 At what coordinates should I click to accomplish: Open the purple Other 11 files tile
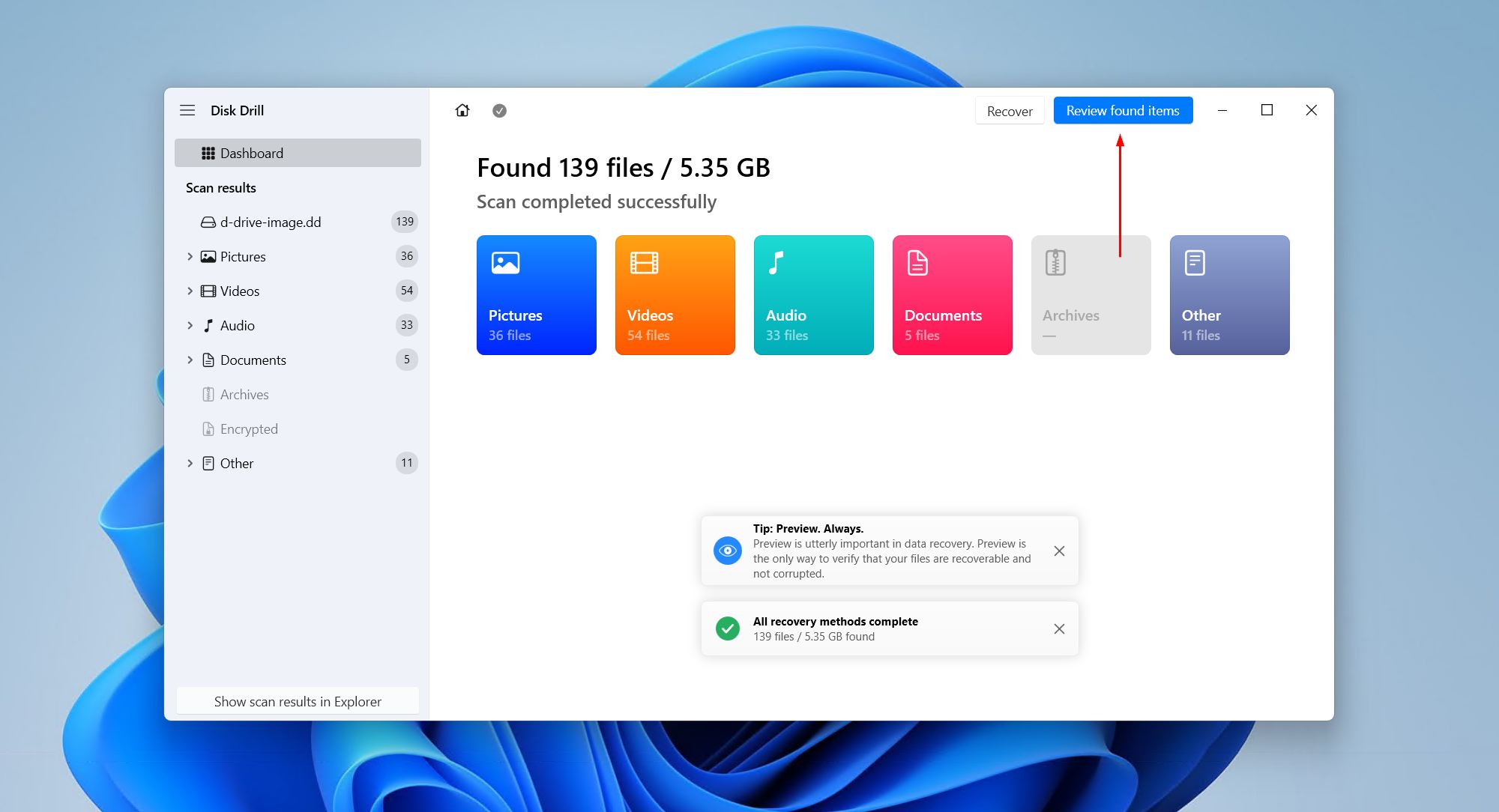coord(1230,295)
